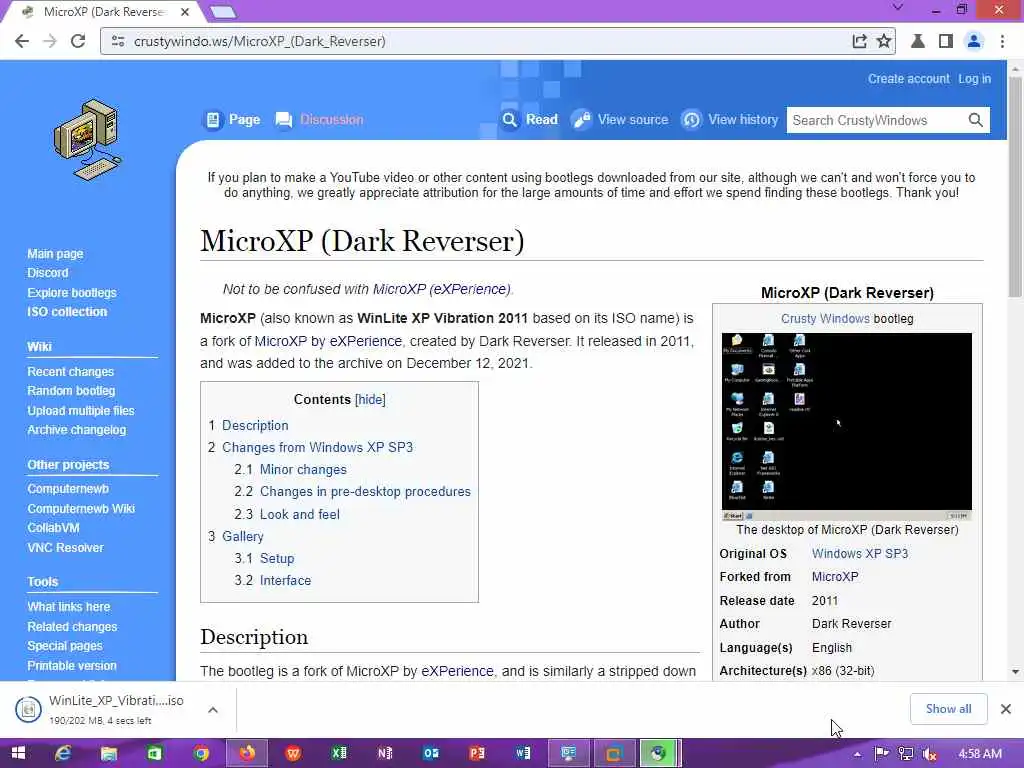The width and height of the screenshot is (1024, 768).
Task: Select the Read view tab
Action: tap(530, 120)
